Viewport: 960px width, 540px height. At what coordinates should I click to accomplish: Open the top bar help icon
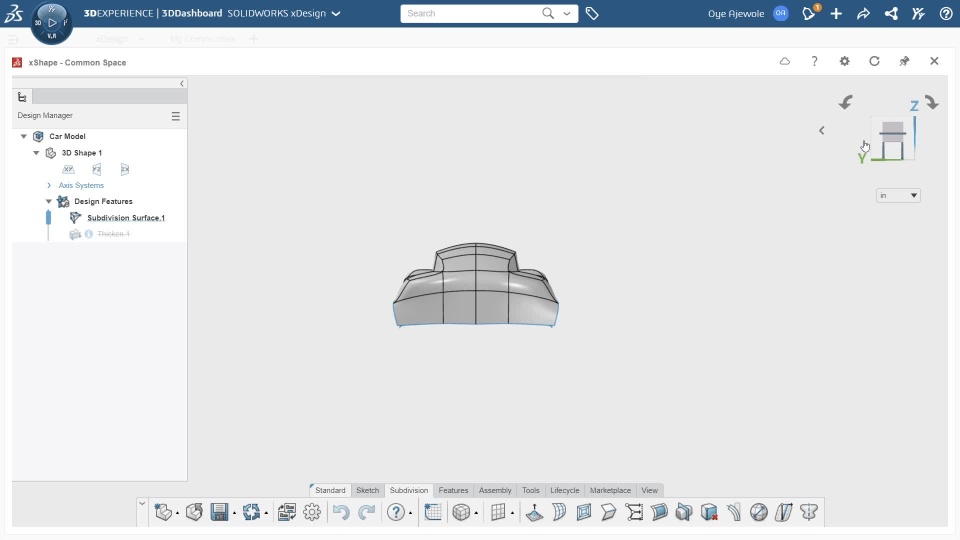click(946, 13)
